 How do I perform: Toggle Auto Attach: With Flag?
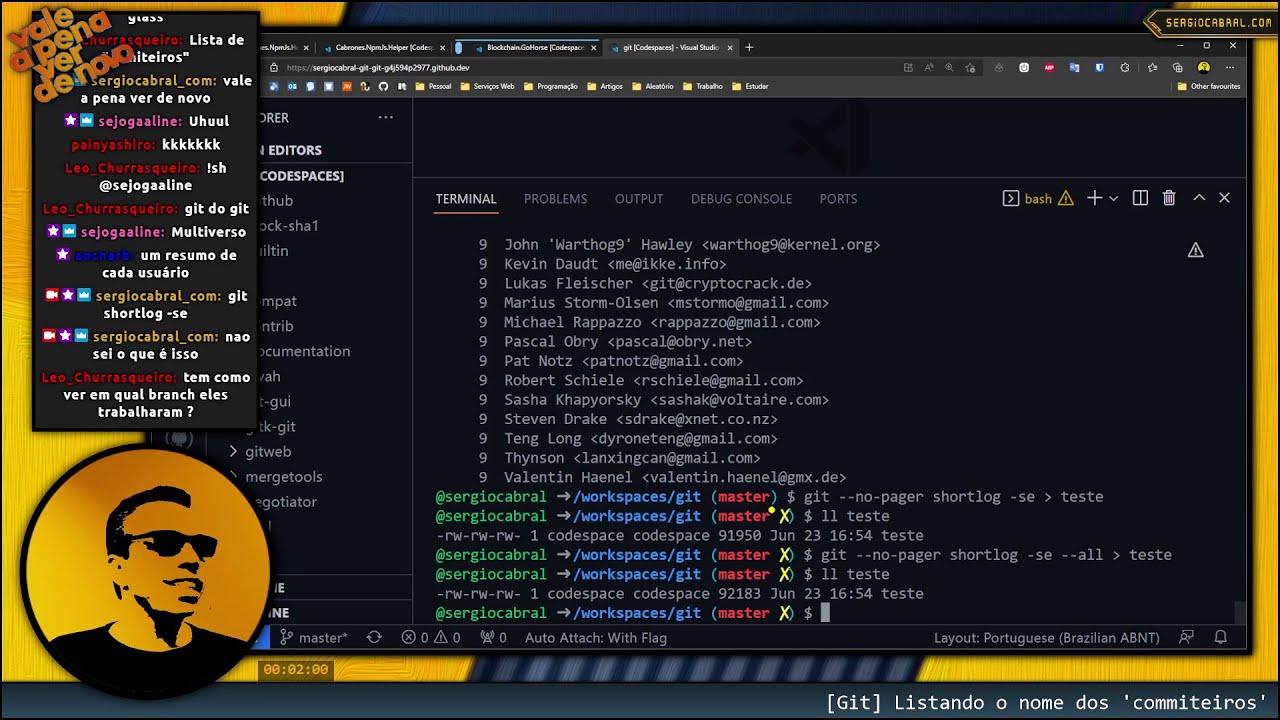pos(596,637)
